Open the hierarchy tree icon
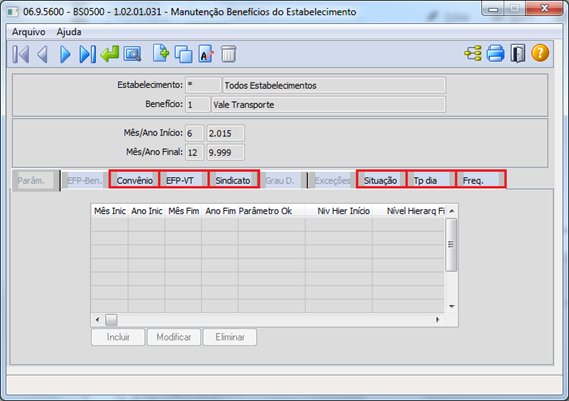 [473, 53]
